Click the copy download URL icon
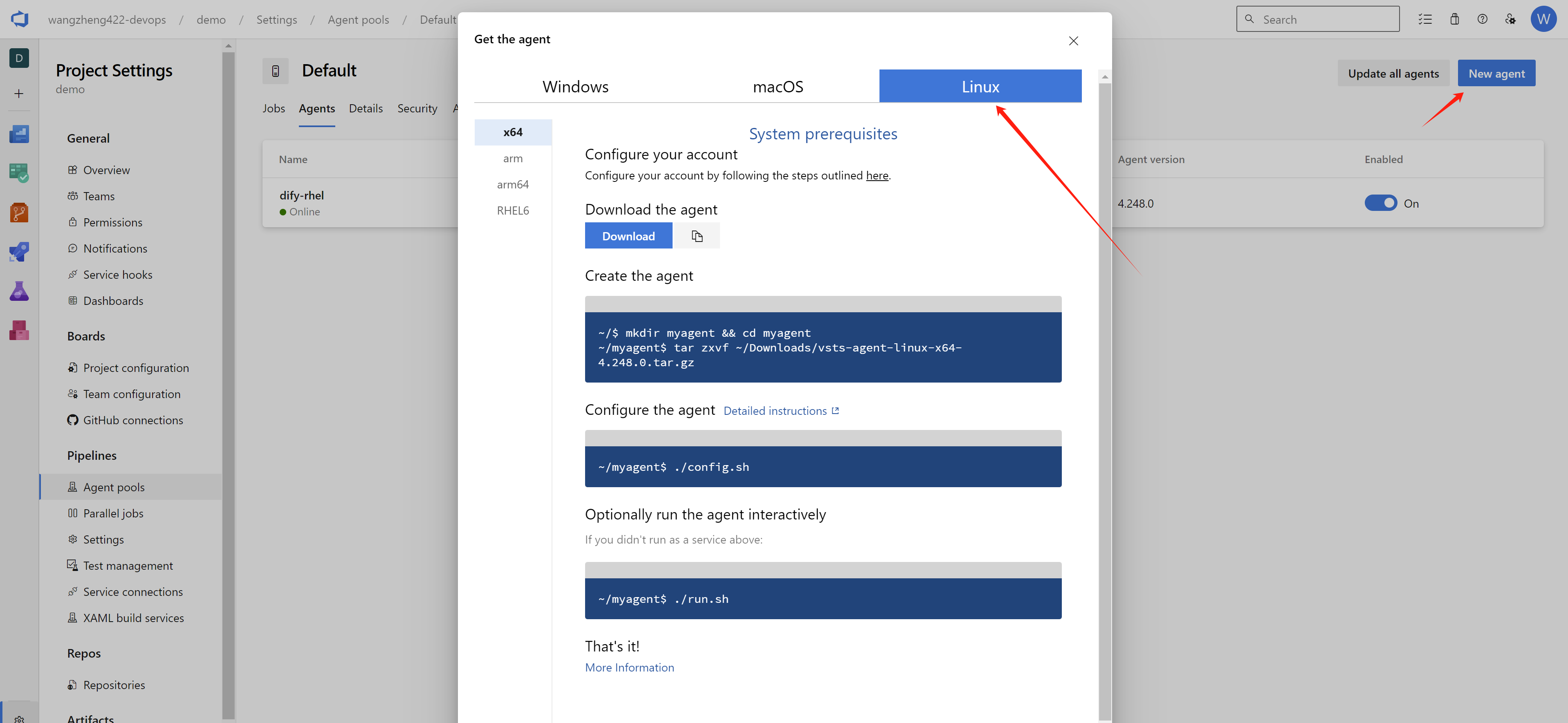Image resolution: width=1568 pixels, height=723 pixels. pyautogui.click(x=696, y=236)
